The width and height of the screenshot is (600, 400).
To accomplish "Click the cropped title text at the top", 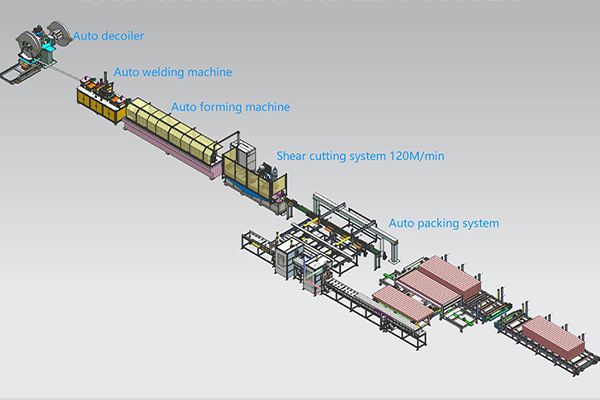I will pos(300,3).
